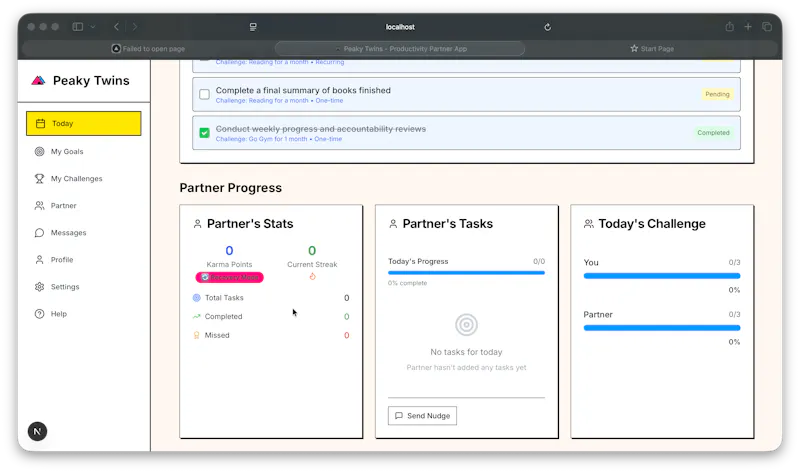Click the target icon above 'No tasks for today'
This screenshot has width=800, height=473.
[466, 325]
